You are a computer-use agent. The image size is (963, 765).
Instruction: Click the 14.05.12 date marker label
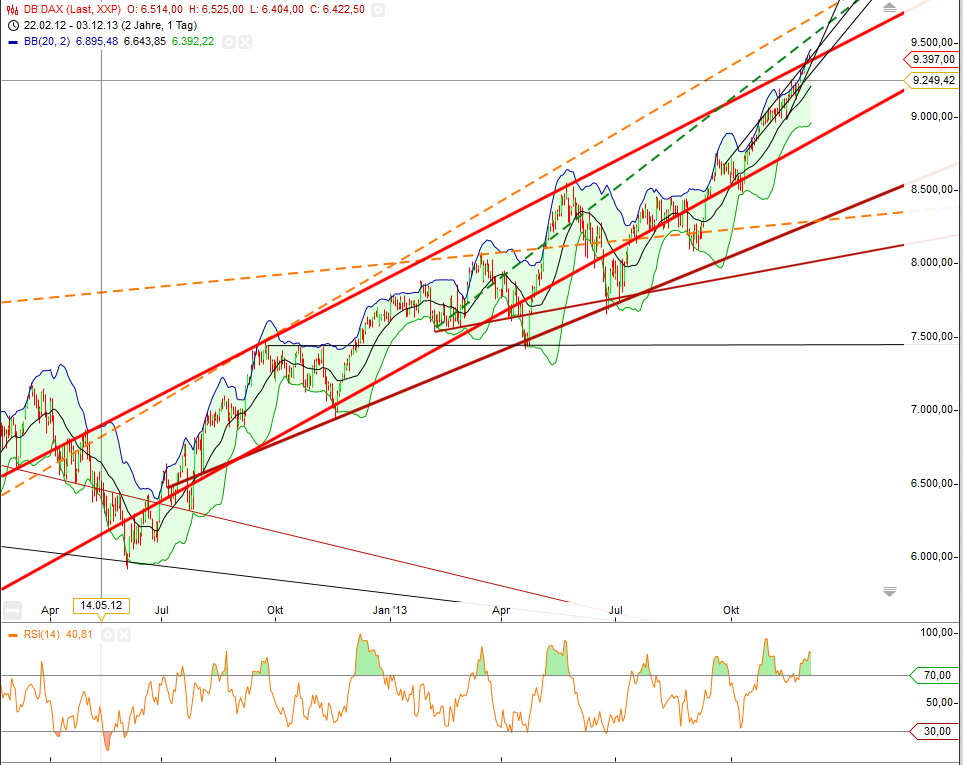pos(102,605)
